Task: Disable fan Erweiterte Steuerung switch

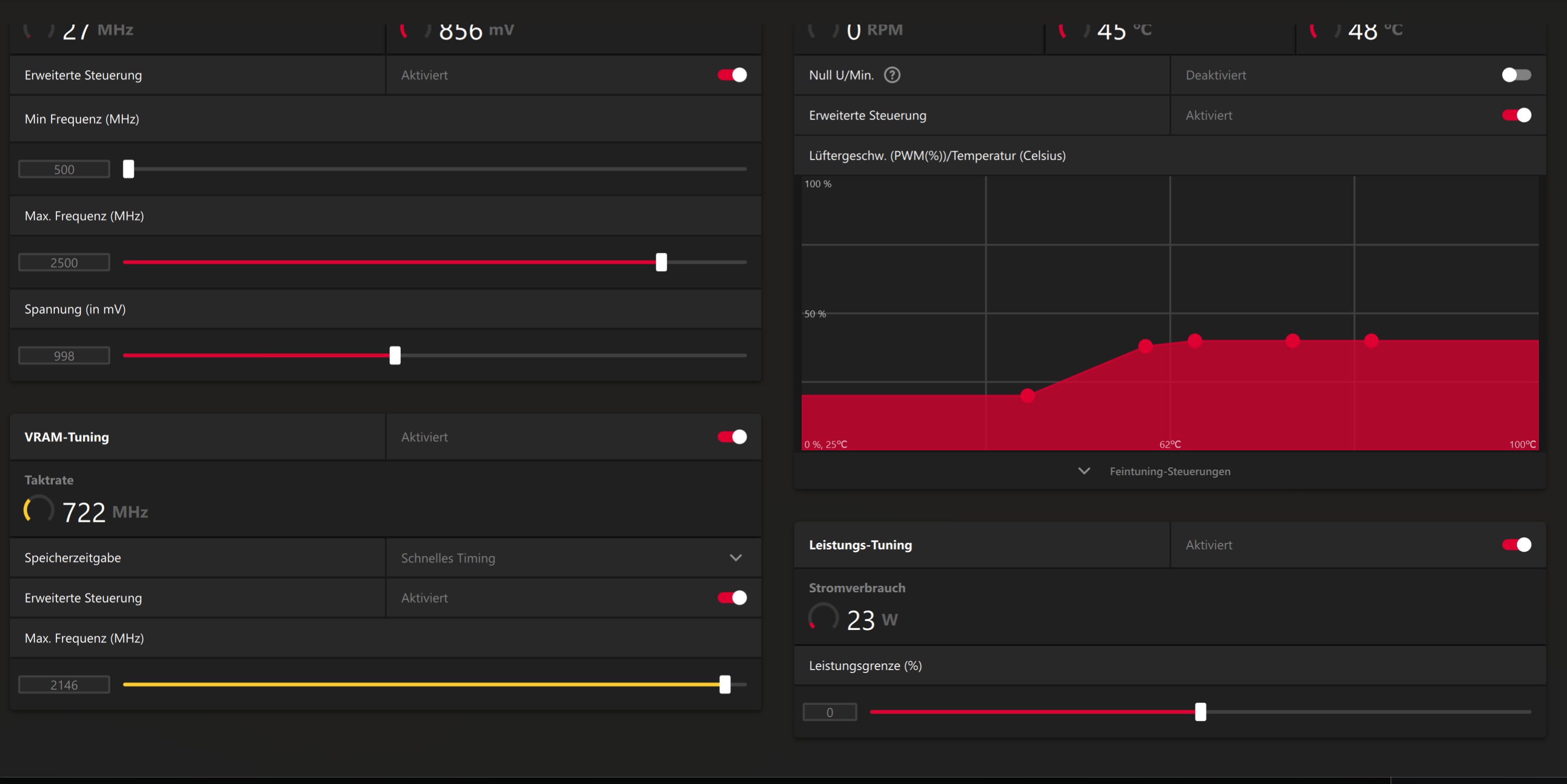Action: pos(1515,115)
